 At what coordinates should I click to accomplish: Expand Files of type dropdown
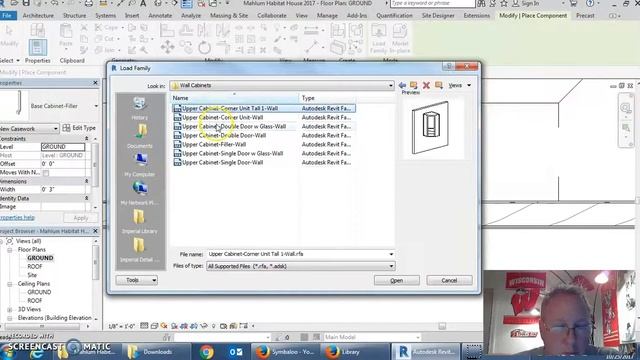[391, 266]
